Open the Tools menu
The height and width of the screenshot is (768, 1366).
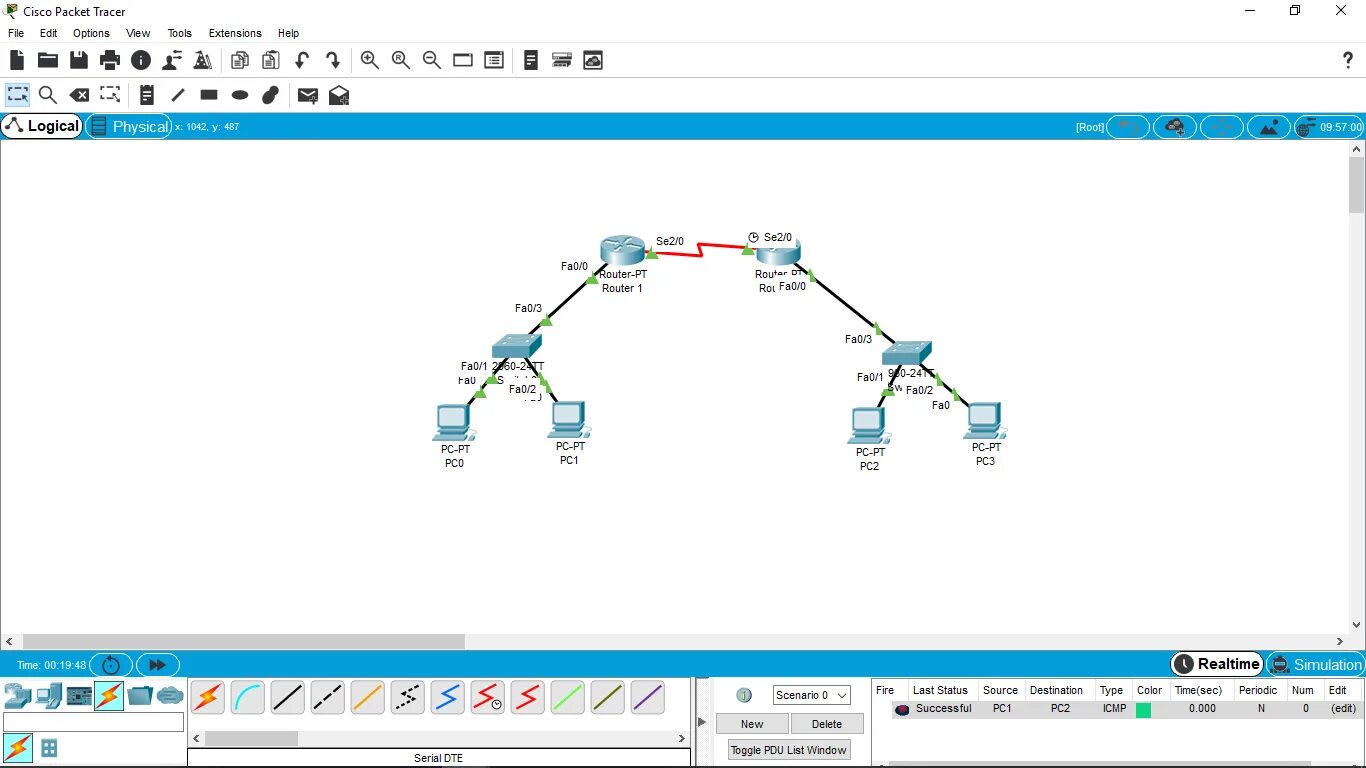click(x=180, y=33)
